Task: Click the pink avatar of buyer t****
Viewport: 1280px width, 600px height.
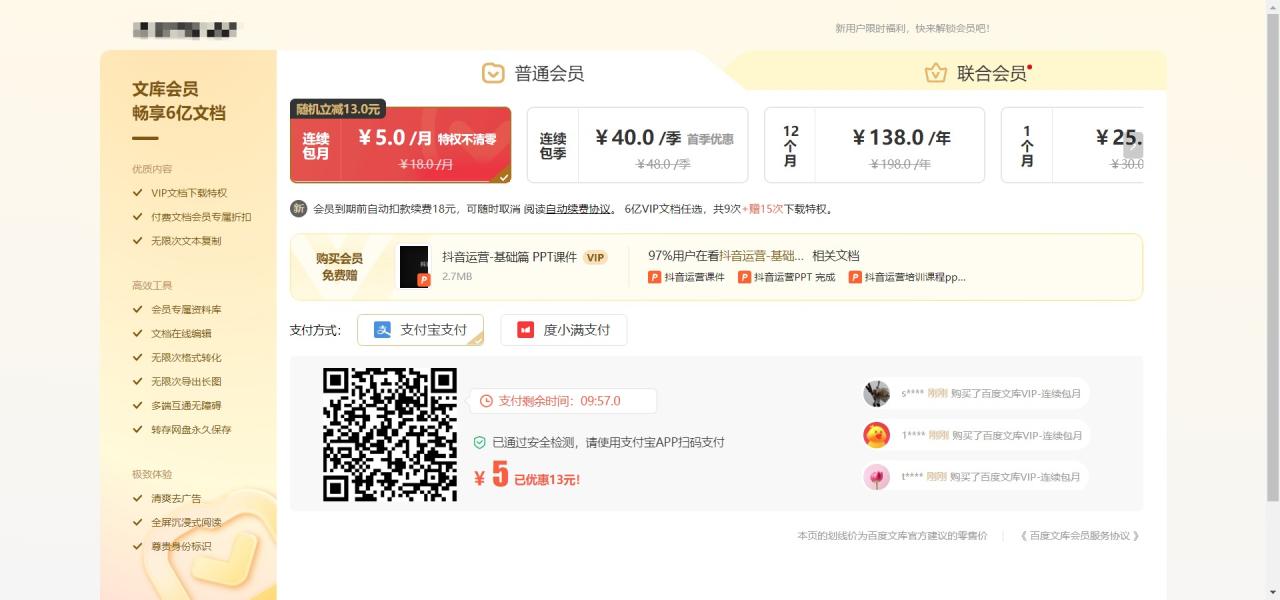Action: point(877,477)
